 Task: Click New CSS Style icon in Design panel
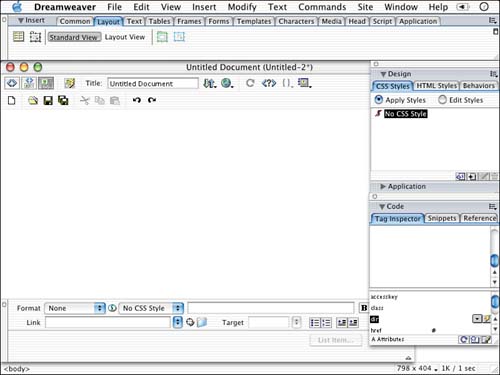[472, 176]
